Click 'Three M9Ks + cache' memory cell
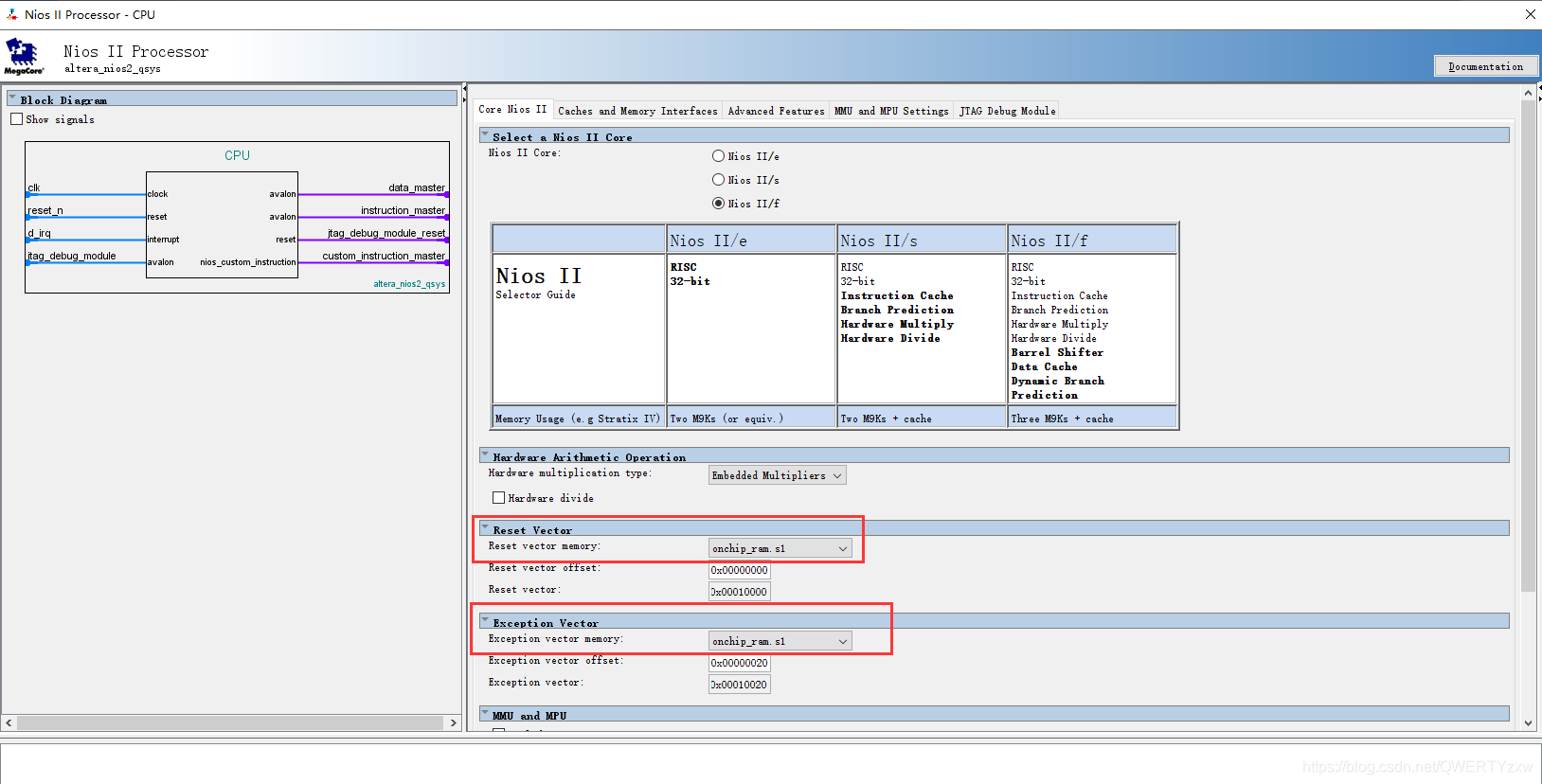The image size is (1542, 784). [x=1092, y=418]
